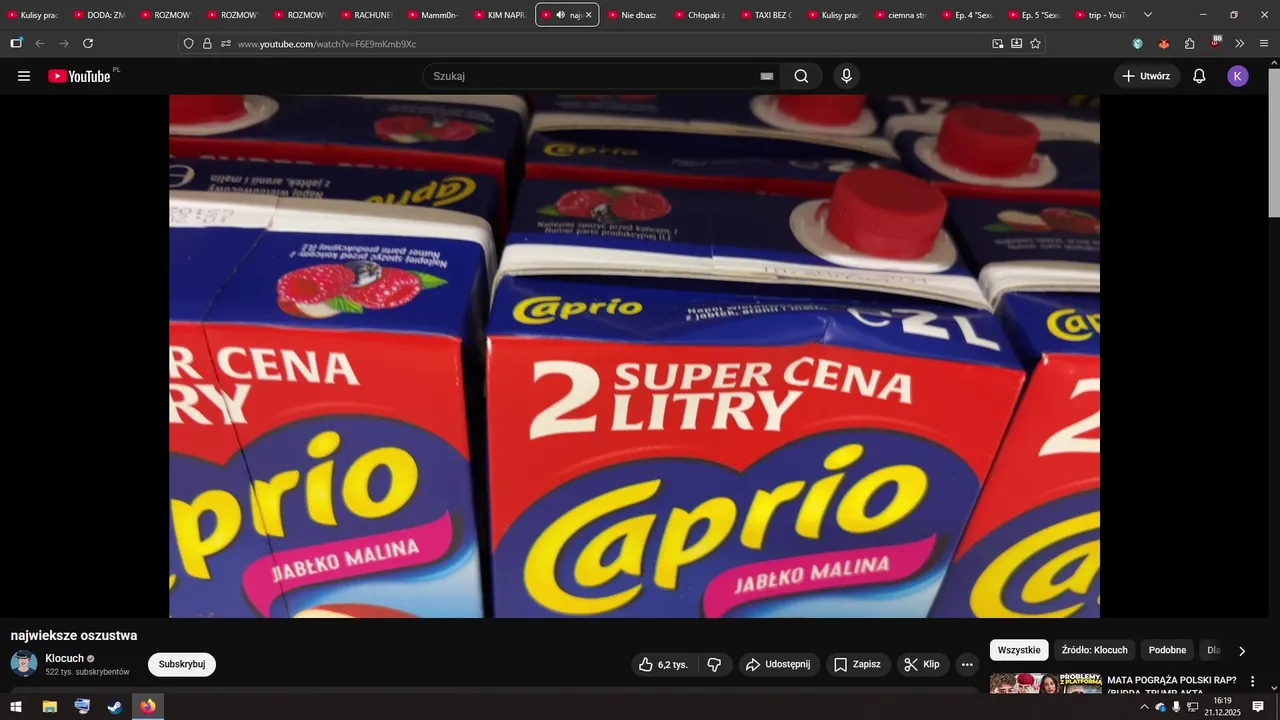Open the purple K account avatar

point(1238,76)
